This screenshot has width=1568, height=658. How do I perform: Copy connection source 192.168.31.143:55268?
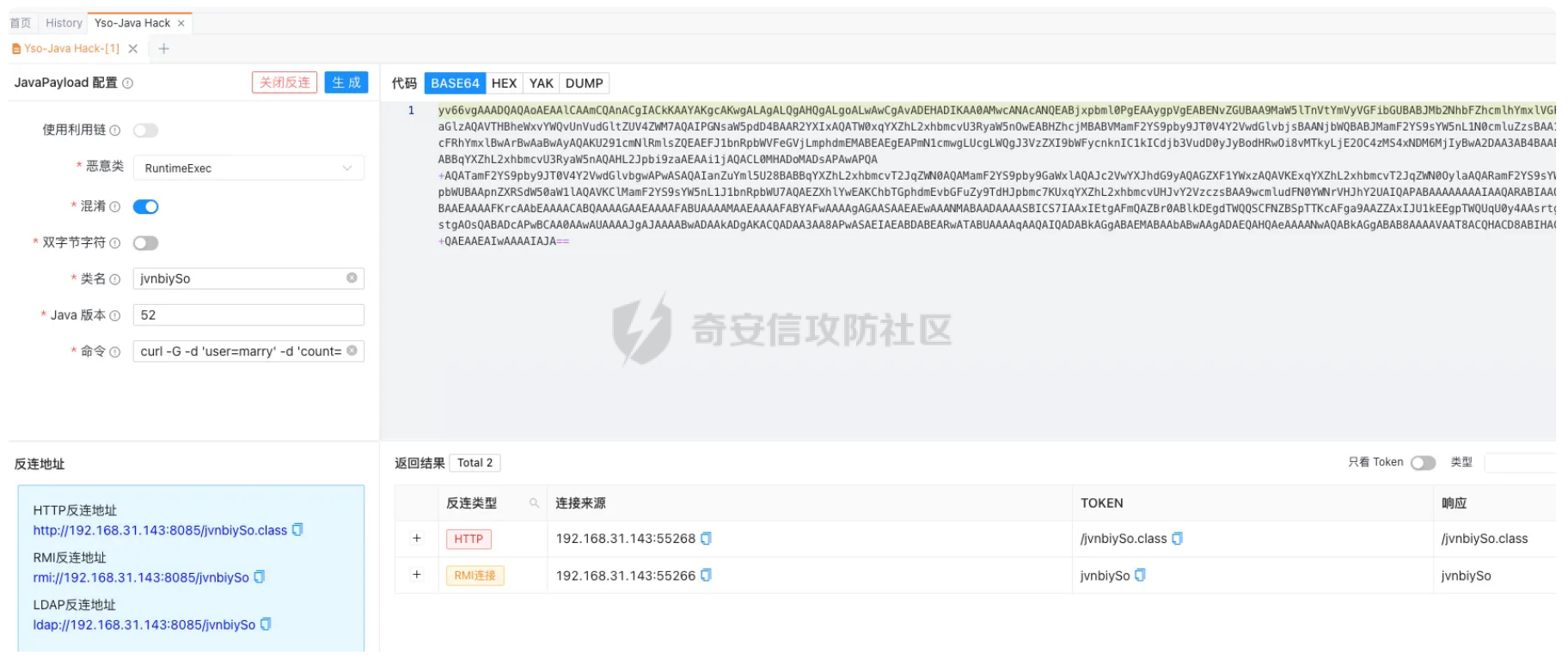click(x=706, y=539)
